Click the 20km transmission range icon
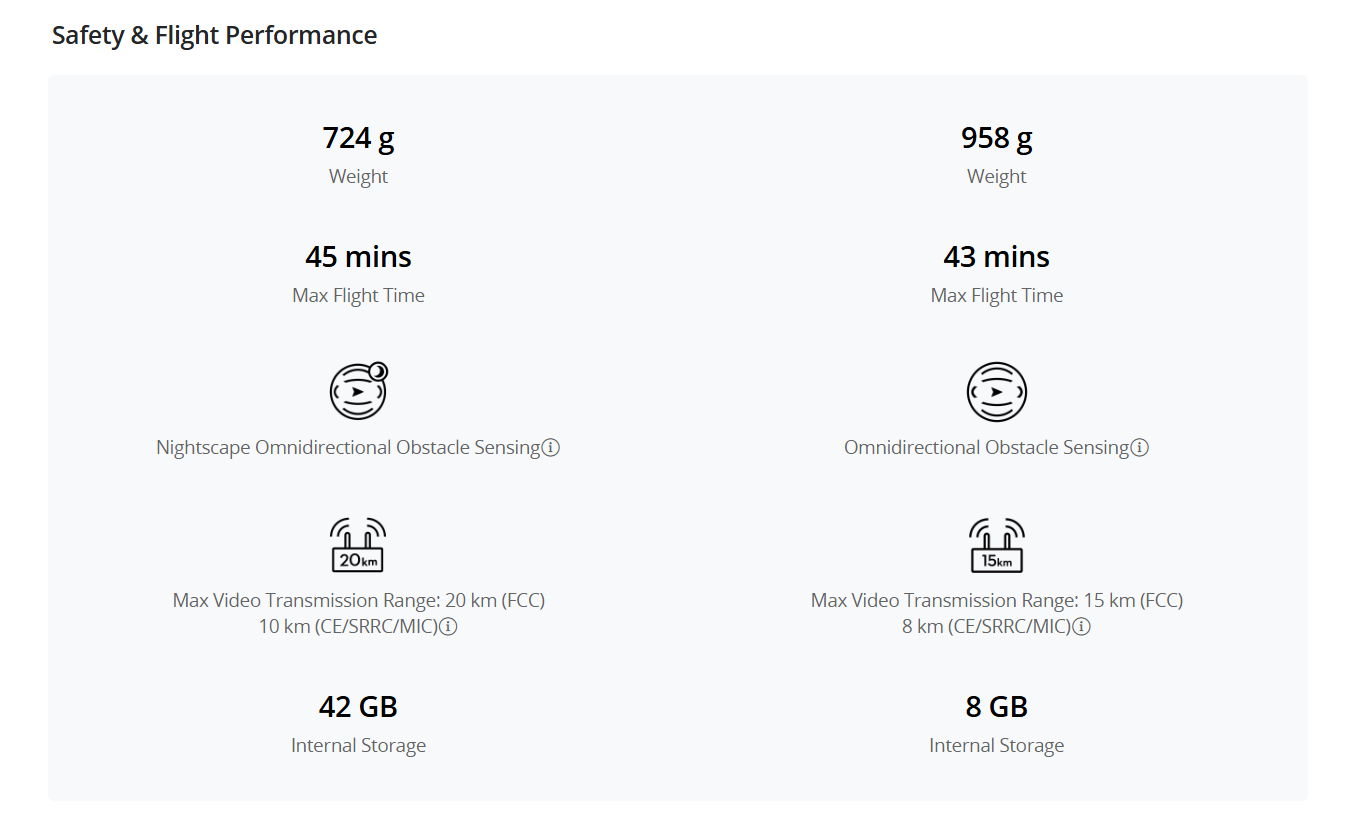 click(x=358, y=545)
